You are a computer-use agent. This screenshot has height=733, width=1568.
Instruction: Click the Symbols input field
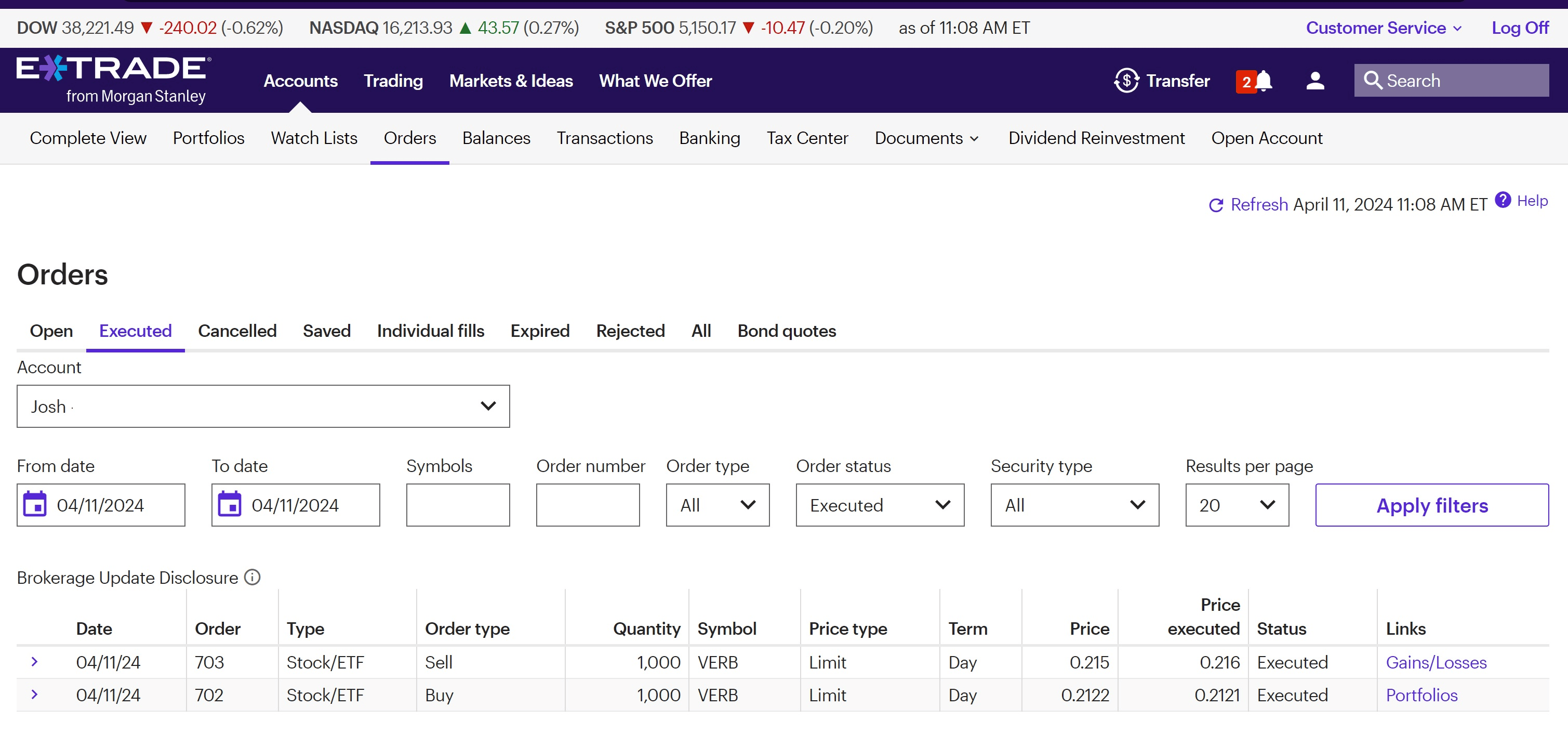click(457, 504)
